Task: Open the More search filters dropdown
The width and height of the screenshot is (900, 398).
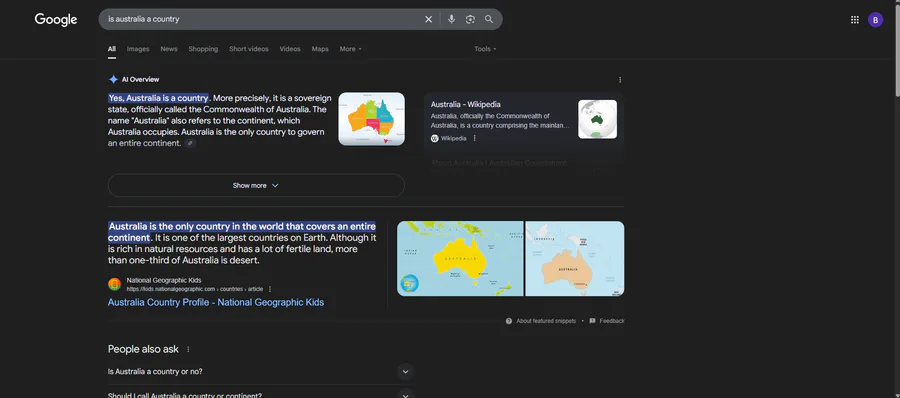Action: 351,49
